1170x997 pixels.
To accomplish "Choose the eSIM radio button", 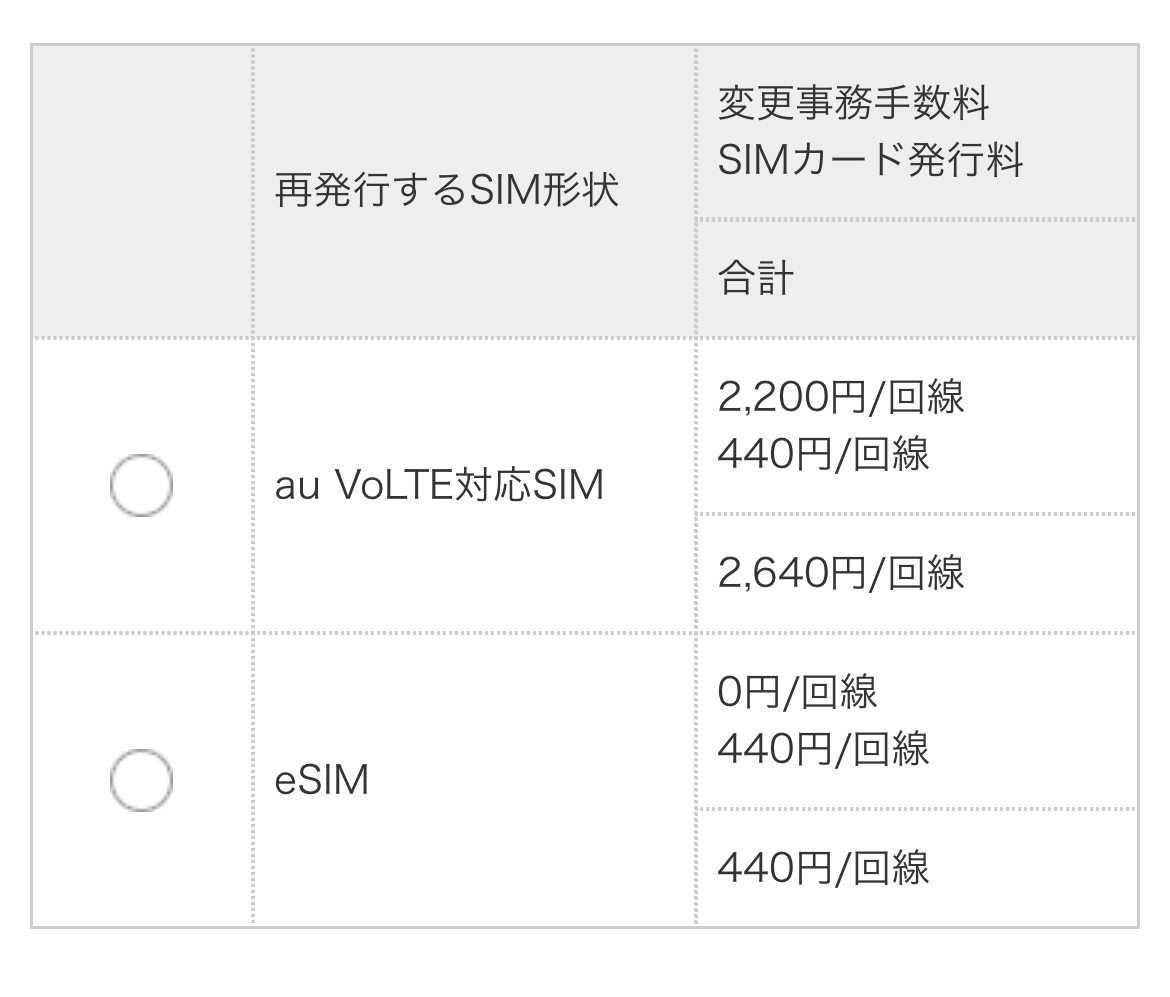I will (141, 780).
